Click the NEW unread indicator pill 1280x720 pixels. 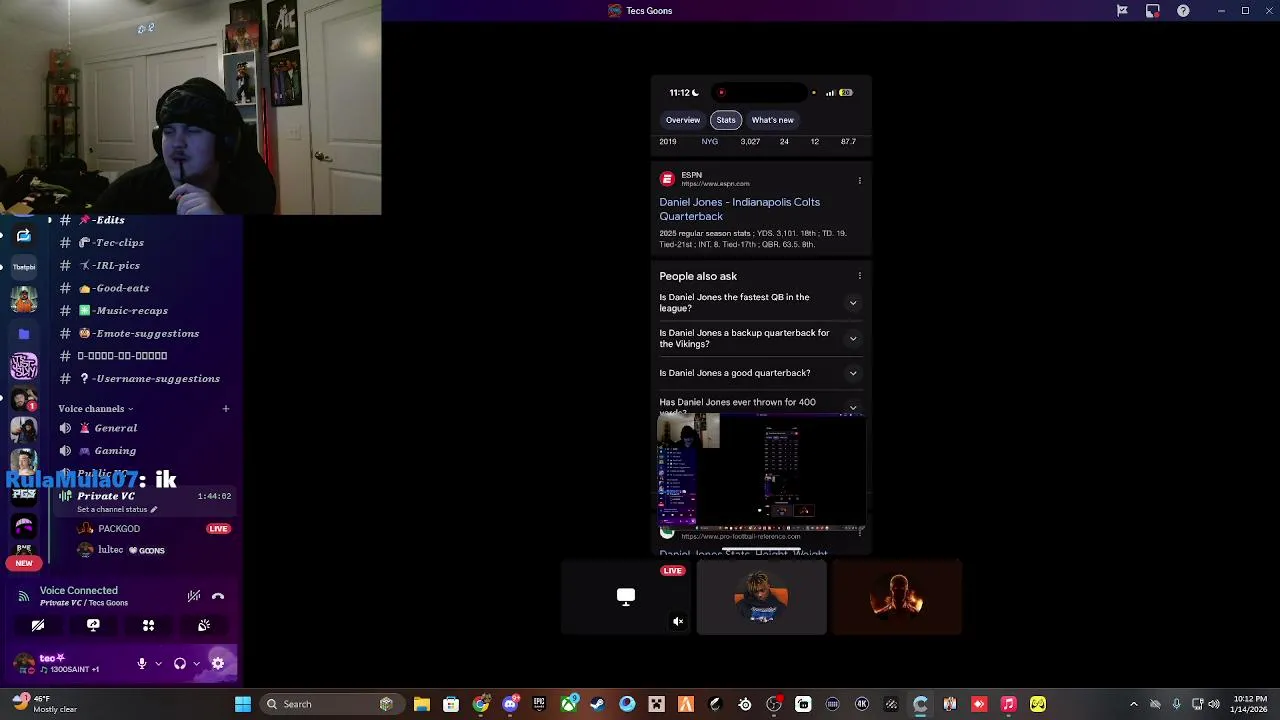tap(24, 563)
